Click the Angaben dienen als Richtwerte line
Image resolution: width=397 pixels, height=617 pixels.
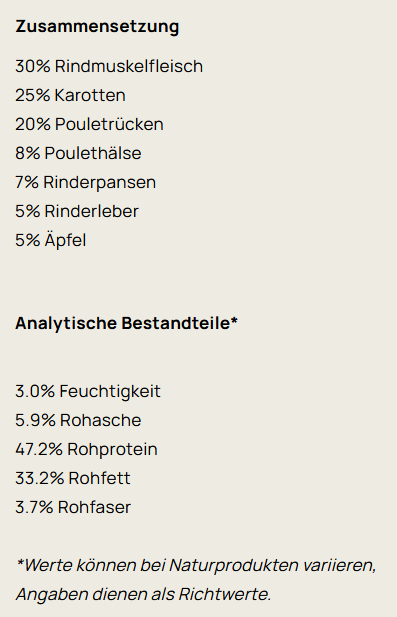pyautogui.click(x=144, y=594)
